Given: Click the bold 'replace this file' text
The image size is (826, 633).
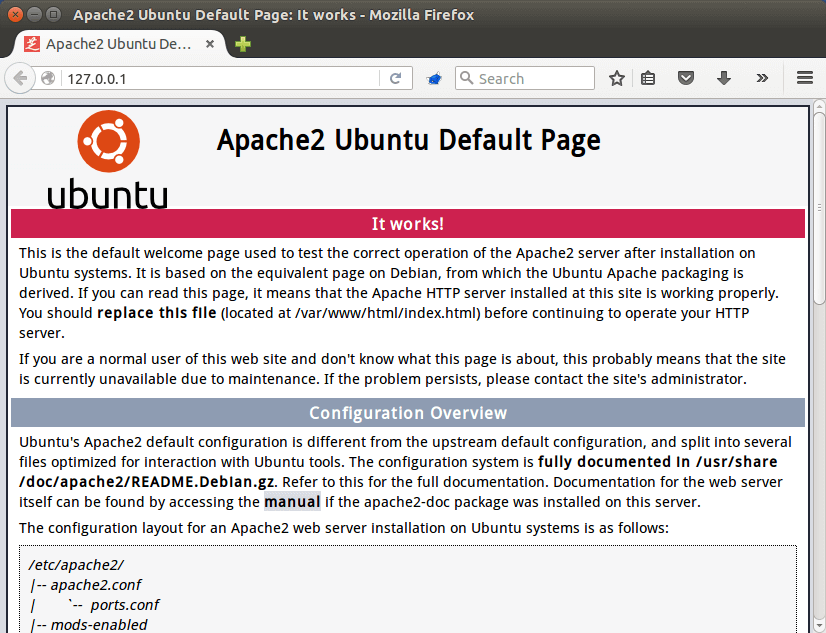Looking at the screenshot, I should point(157,313).
